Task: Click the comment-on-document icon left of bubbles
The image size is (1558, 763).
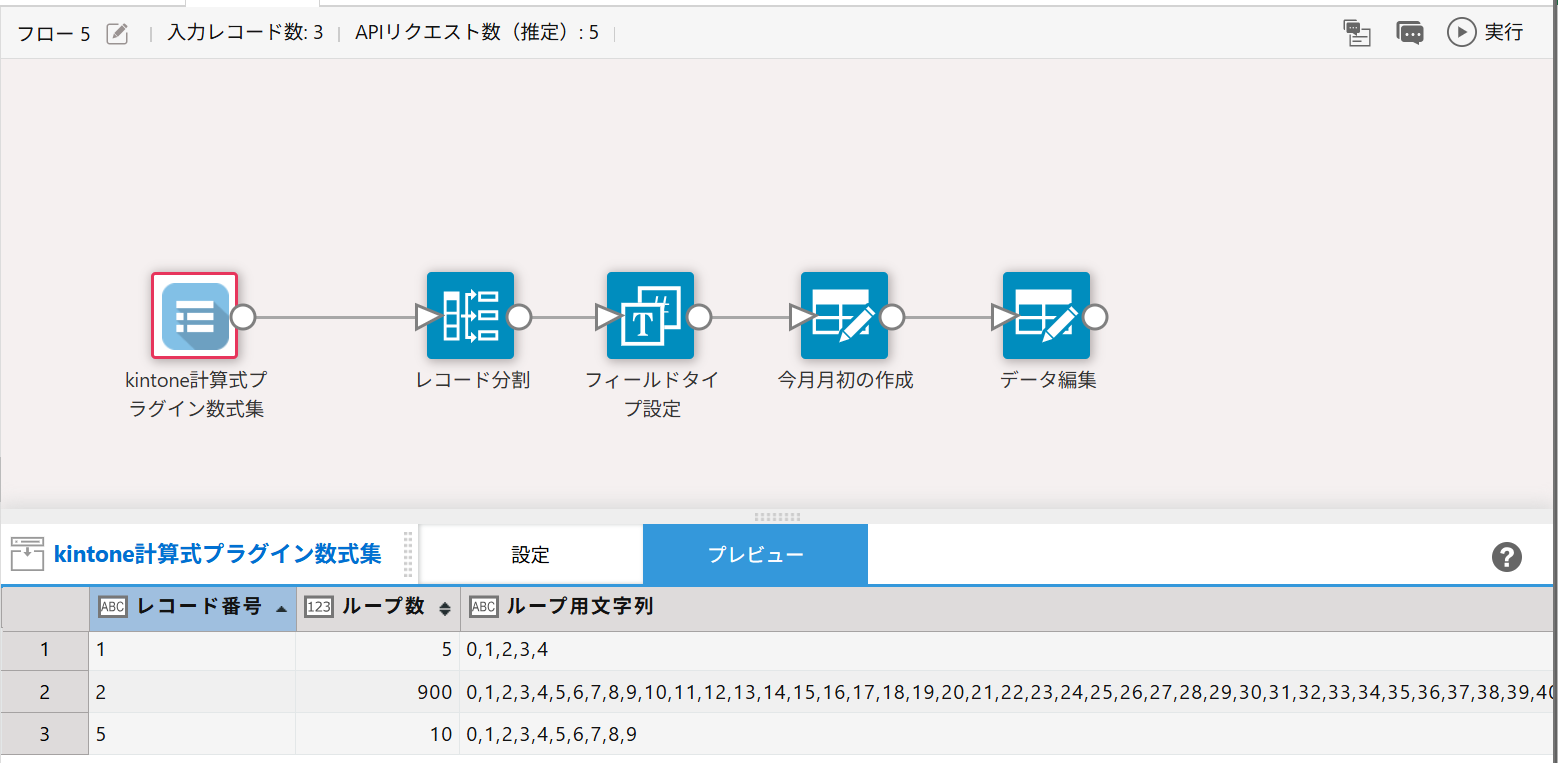Action: coord(1356,33)
